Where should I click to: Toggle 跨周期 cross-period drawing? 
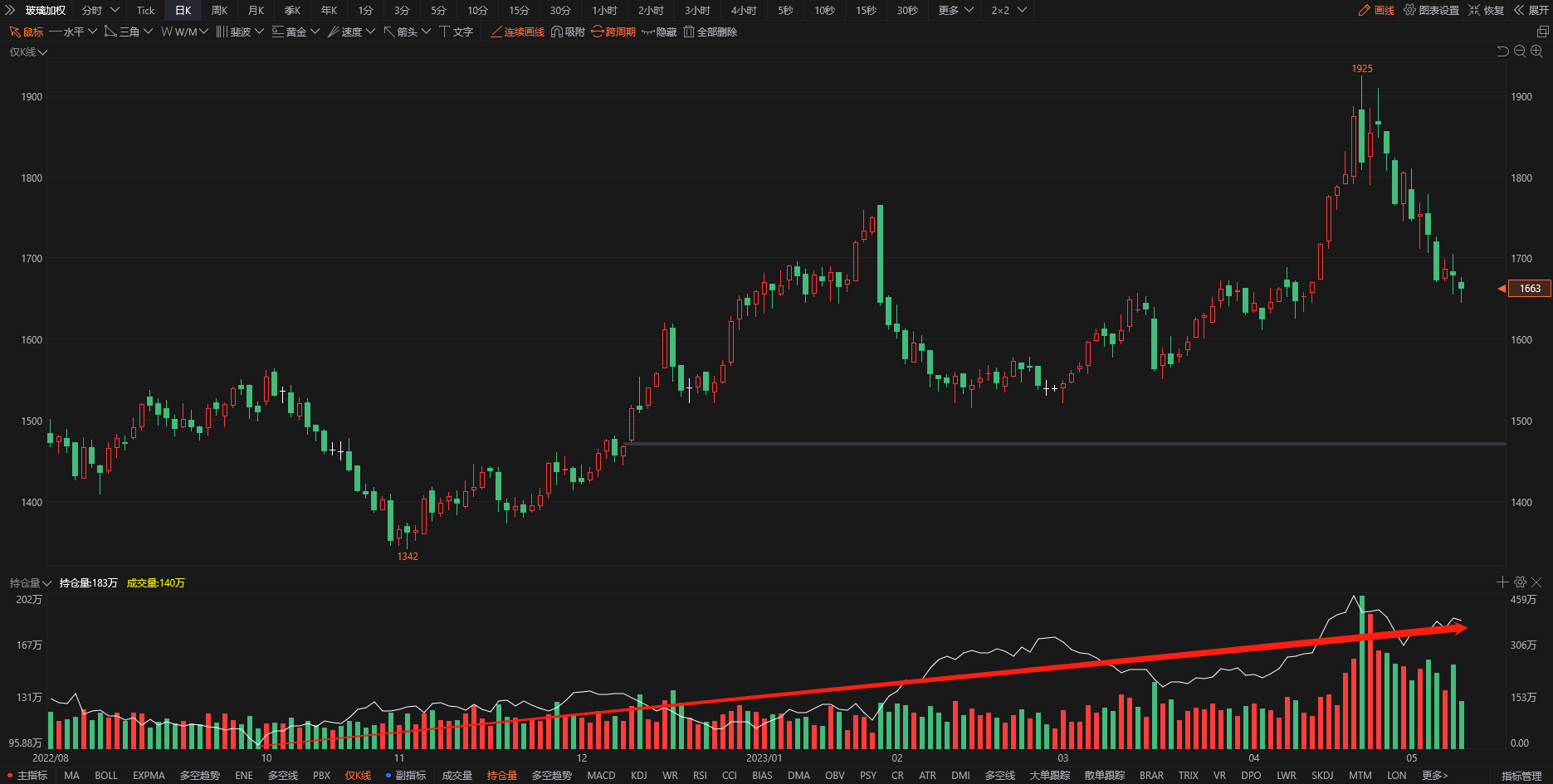(x=613, y=32)
